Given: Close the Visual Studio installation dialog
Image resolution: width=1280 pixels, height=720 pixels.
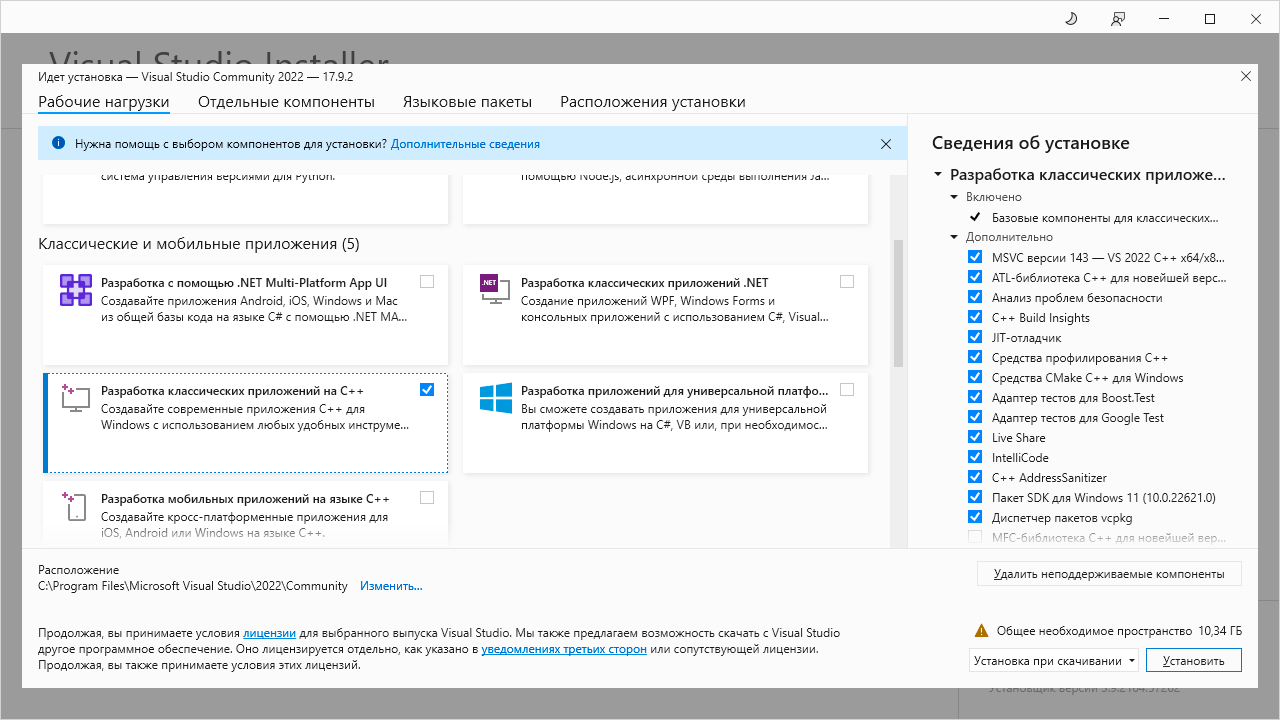Looking at the screenshot, I should coord(1246,76).
